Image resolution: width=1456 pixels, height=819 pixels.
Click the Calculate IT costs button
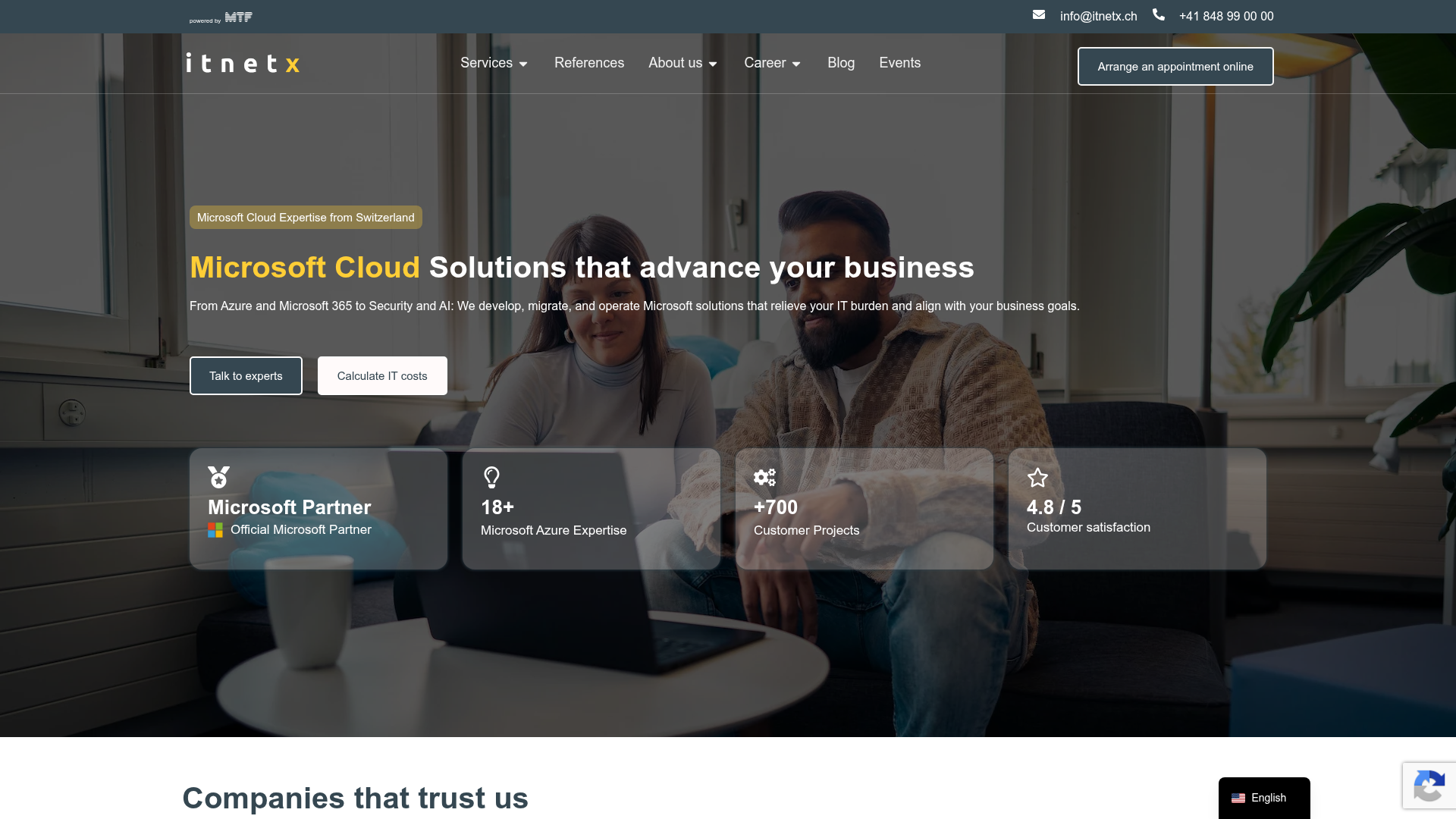pyautogui.click(x=382, y=376)
